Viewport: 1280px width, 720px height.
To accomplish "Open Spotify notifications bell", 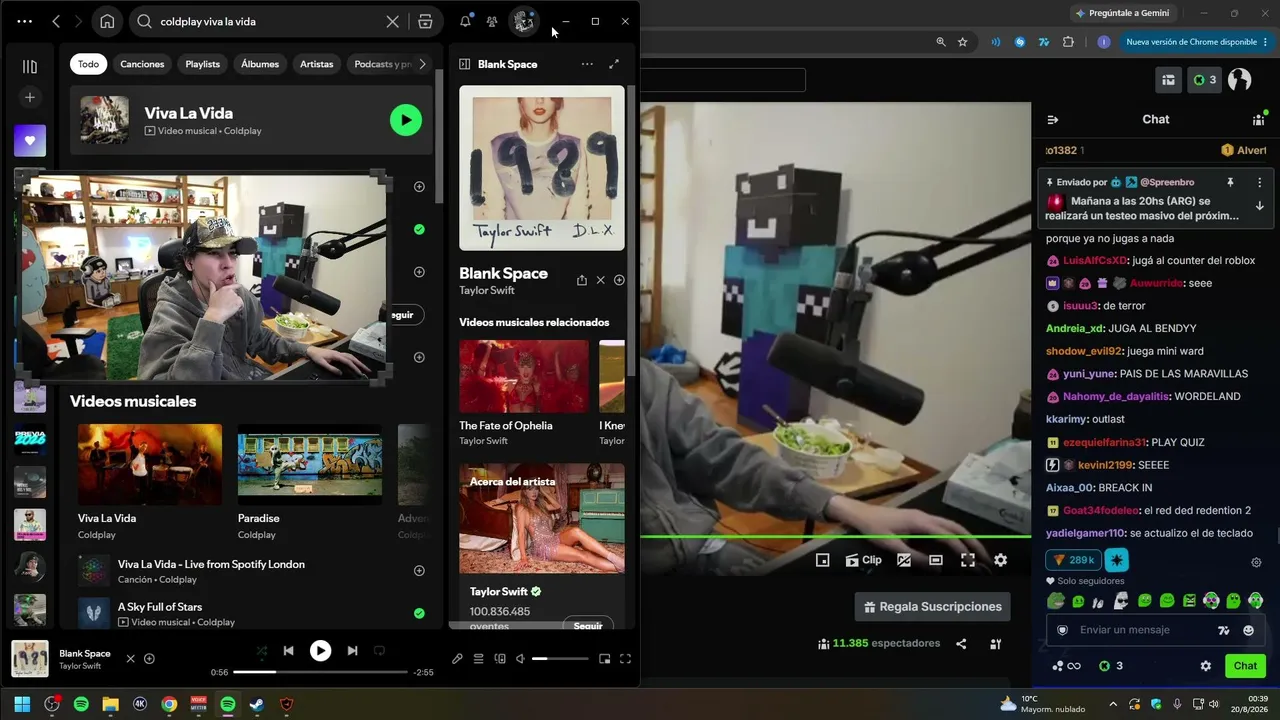I will (x=465, y=21).
